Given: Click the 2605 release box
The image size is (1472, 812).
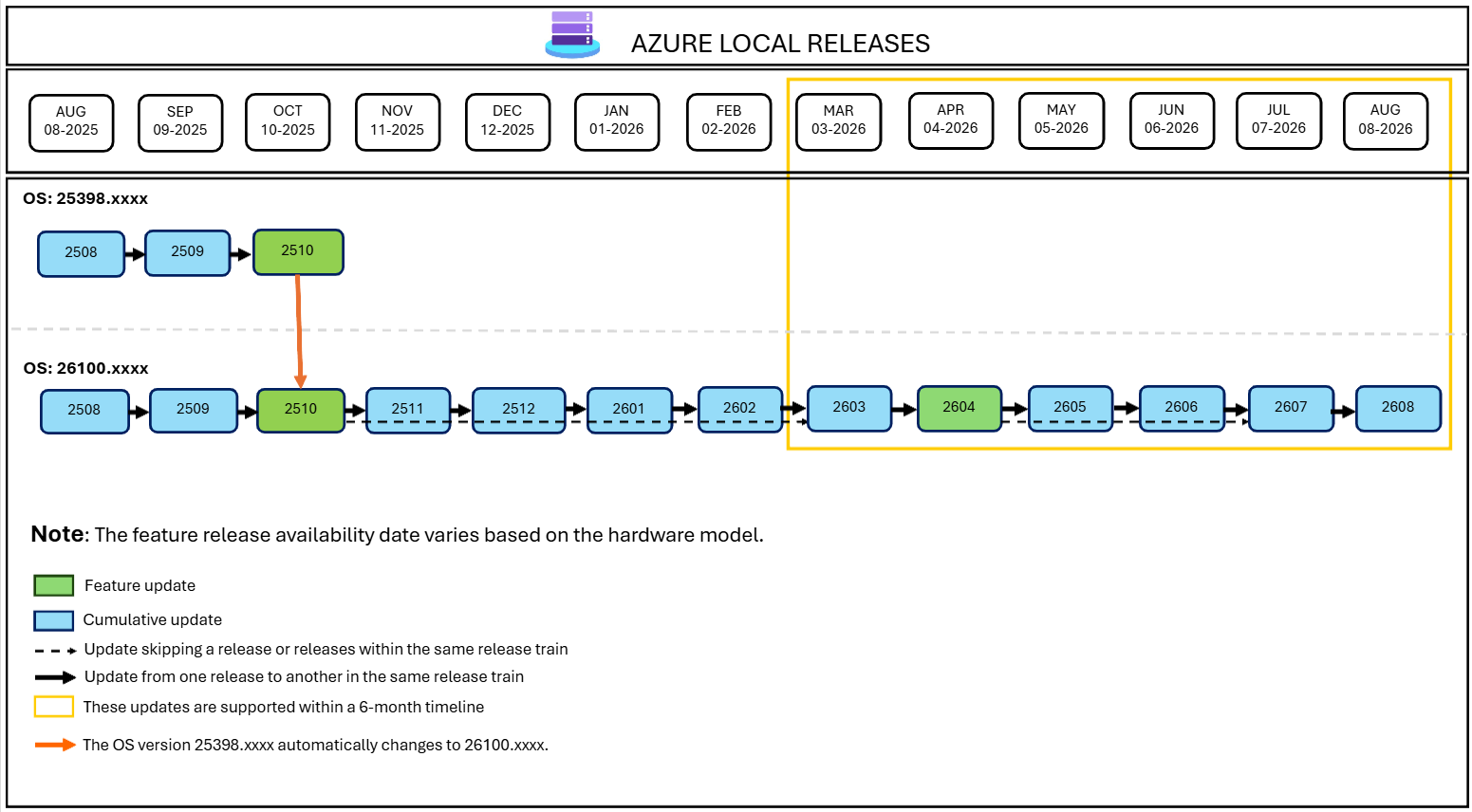Looking at the screenshot, I should coord(1071,408).
